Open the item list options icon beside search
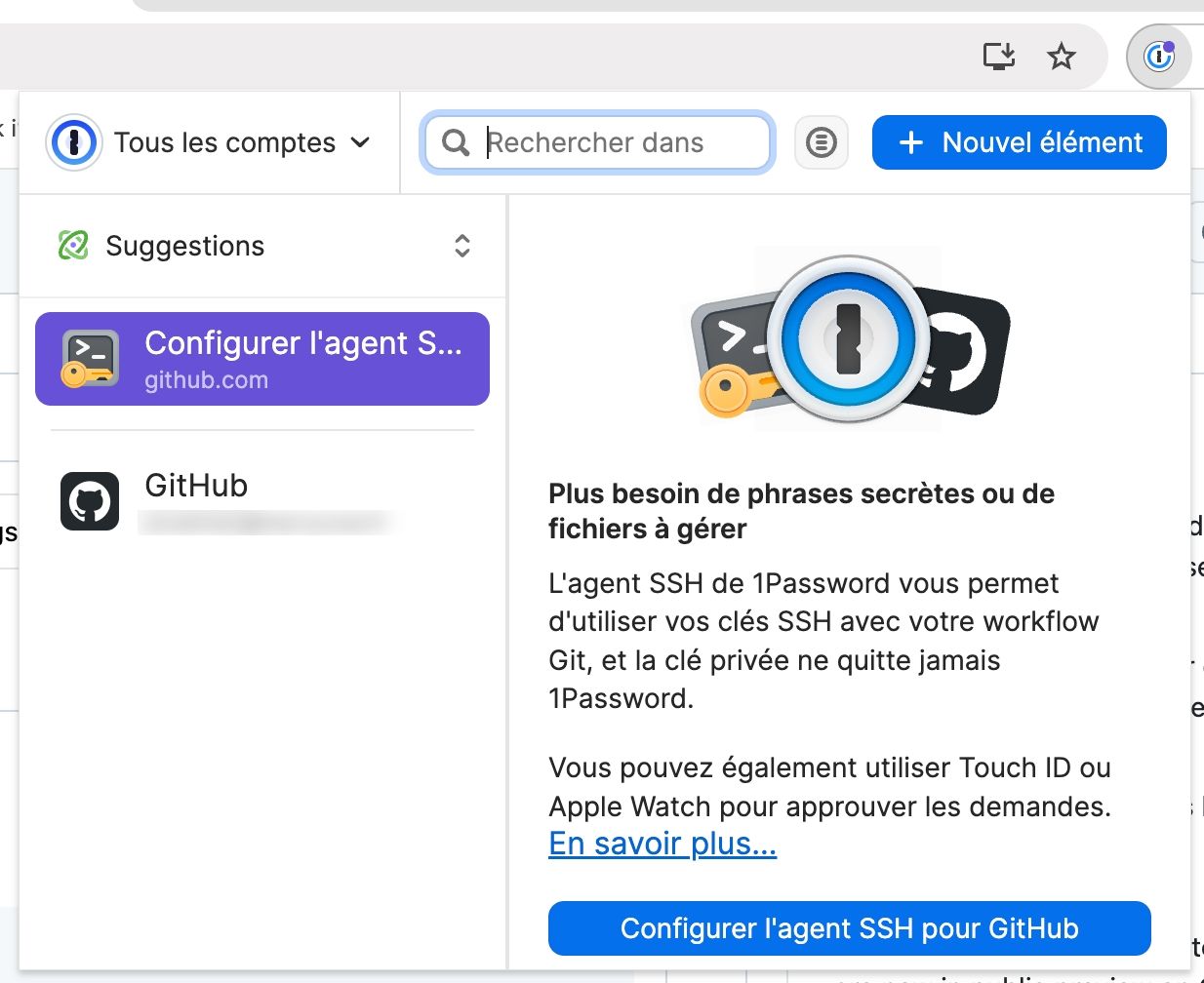This screenshot has width=1204, height=983. [x=821, y=143]
